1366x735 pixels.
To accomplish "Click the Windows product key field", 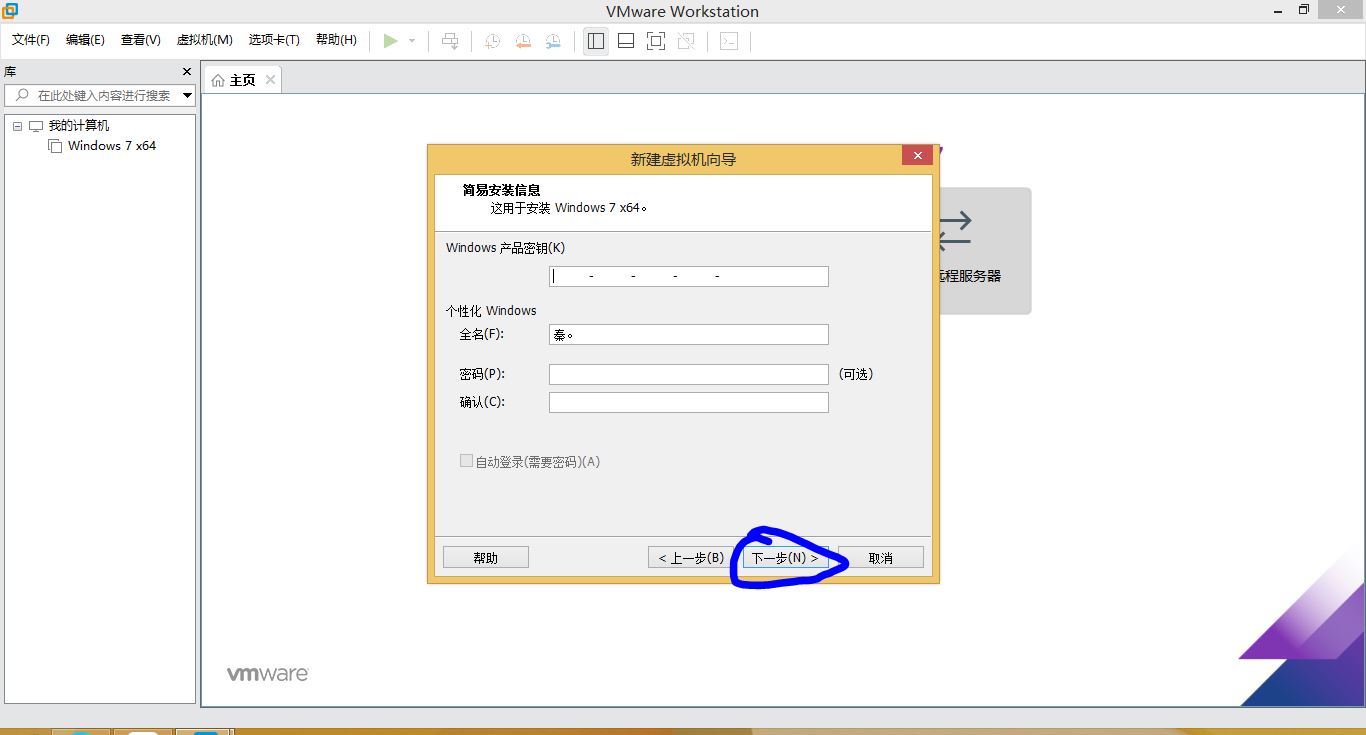I will coord(688,276).
